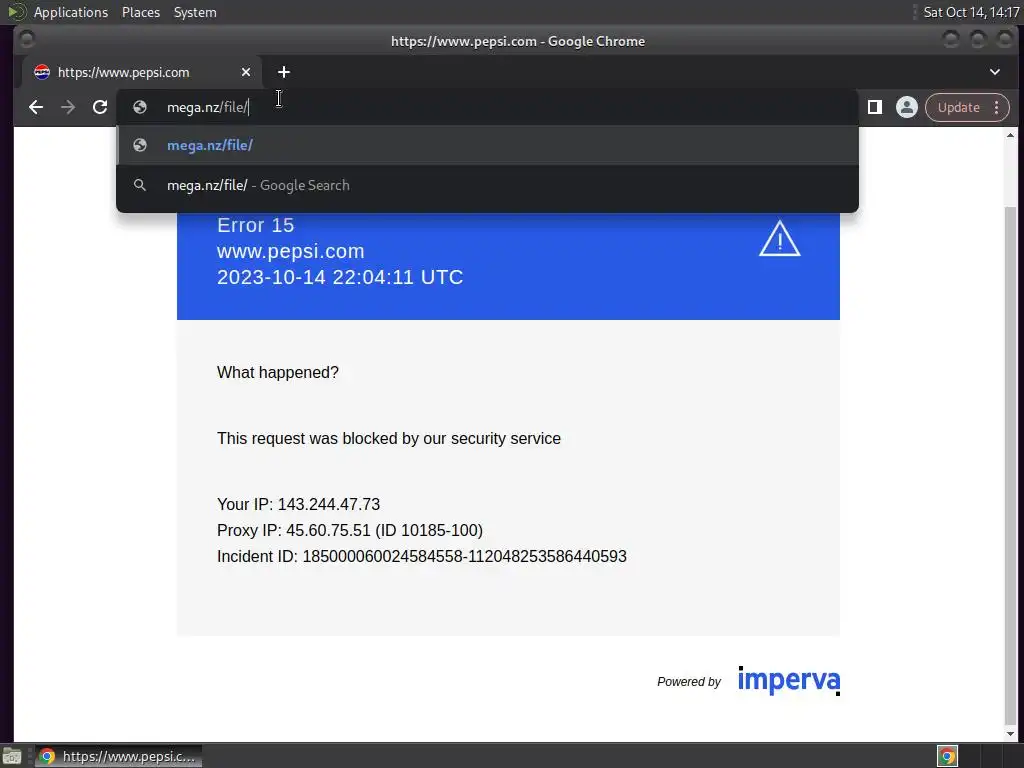Click the forward navigation arrow

(x=68, y=107)
